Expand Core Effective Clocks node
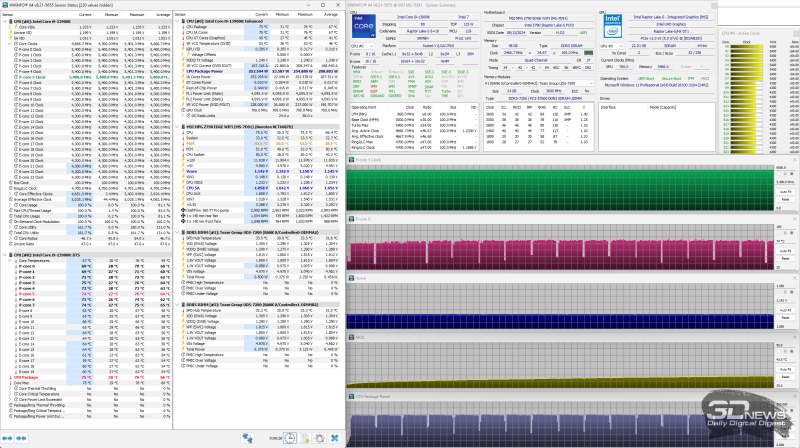 [x=10, y=194]
